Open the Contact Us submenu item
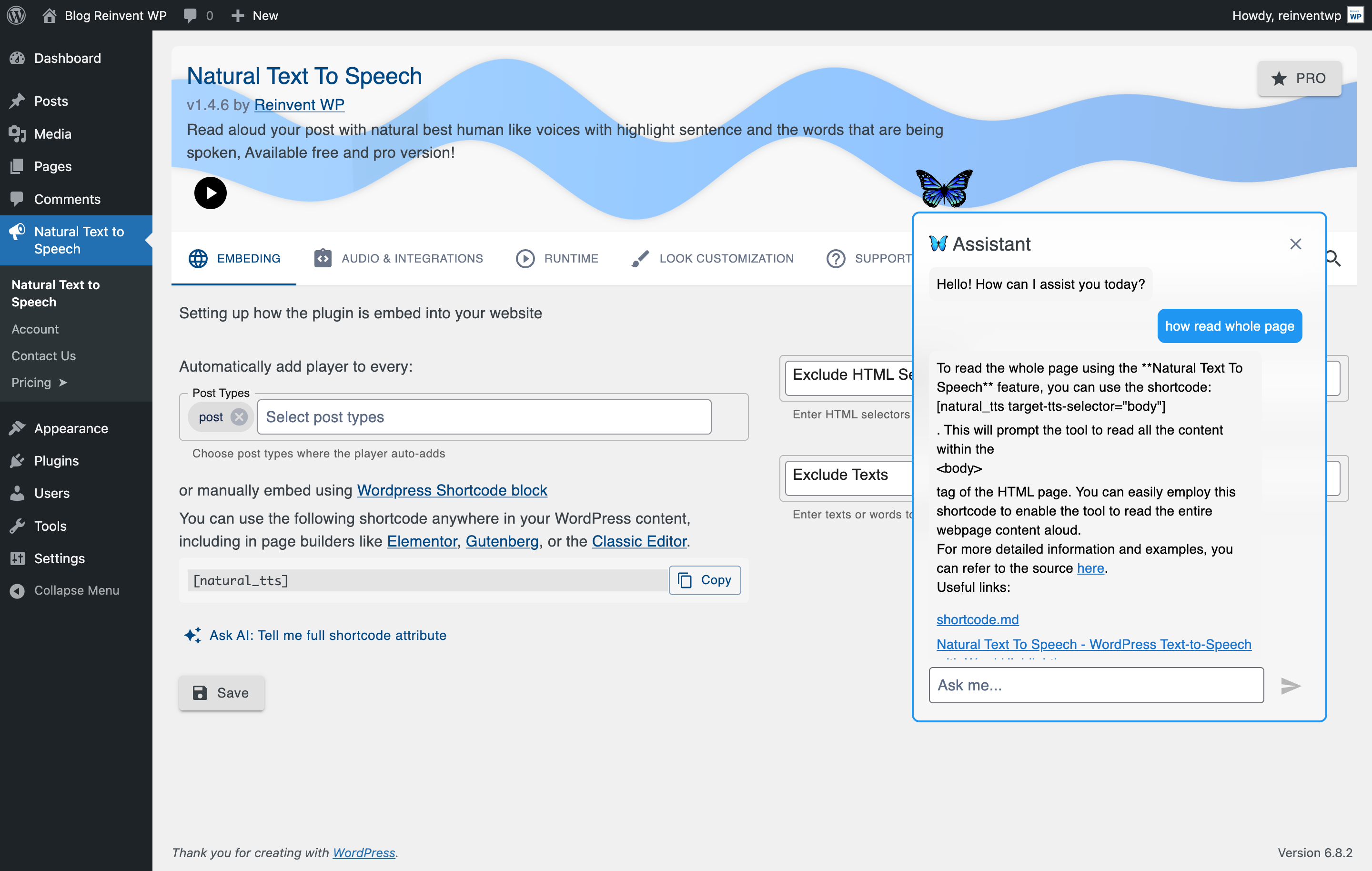This screenshot has height=871, width=1372. click(43, 356)
